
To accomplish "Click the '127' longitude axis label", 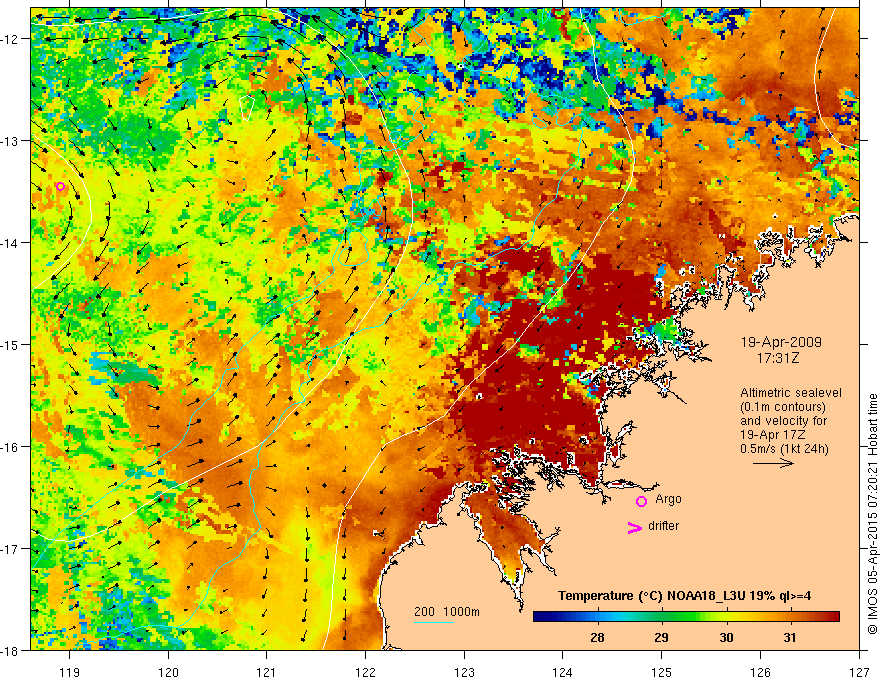I will point(859,673).
